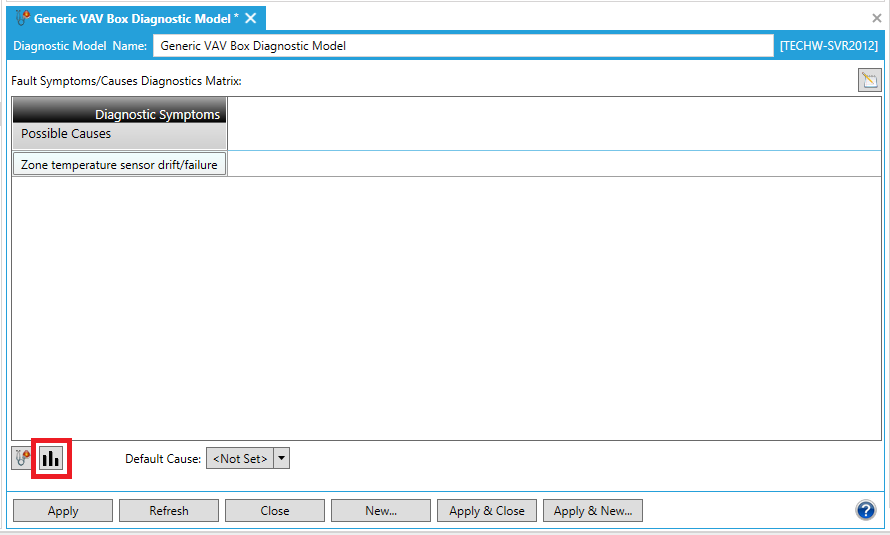This screenshot has height=535, width=890.
Task: Open help with the blue question mark icon
Action: click(865, 511)
